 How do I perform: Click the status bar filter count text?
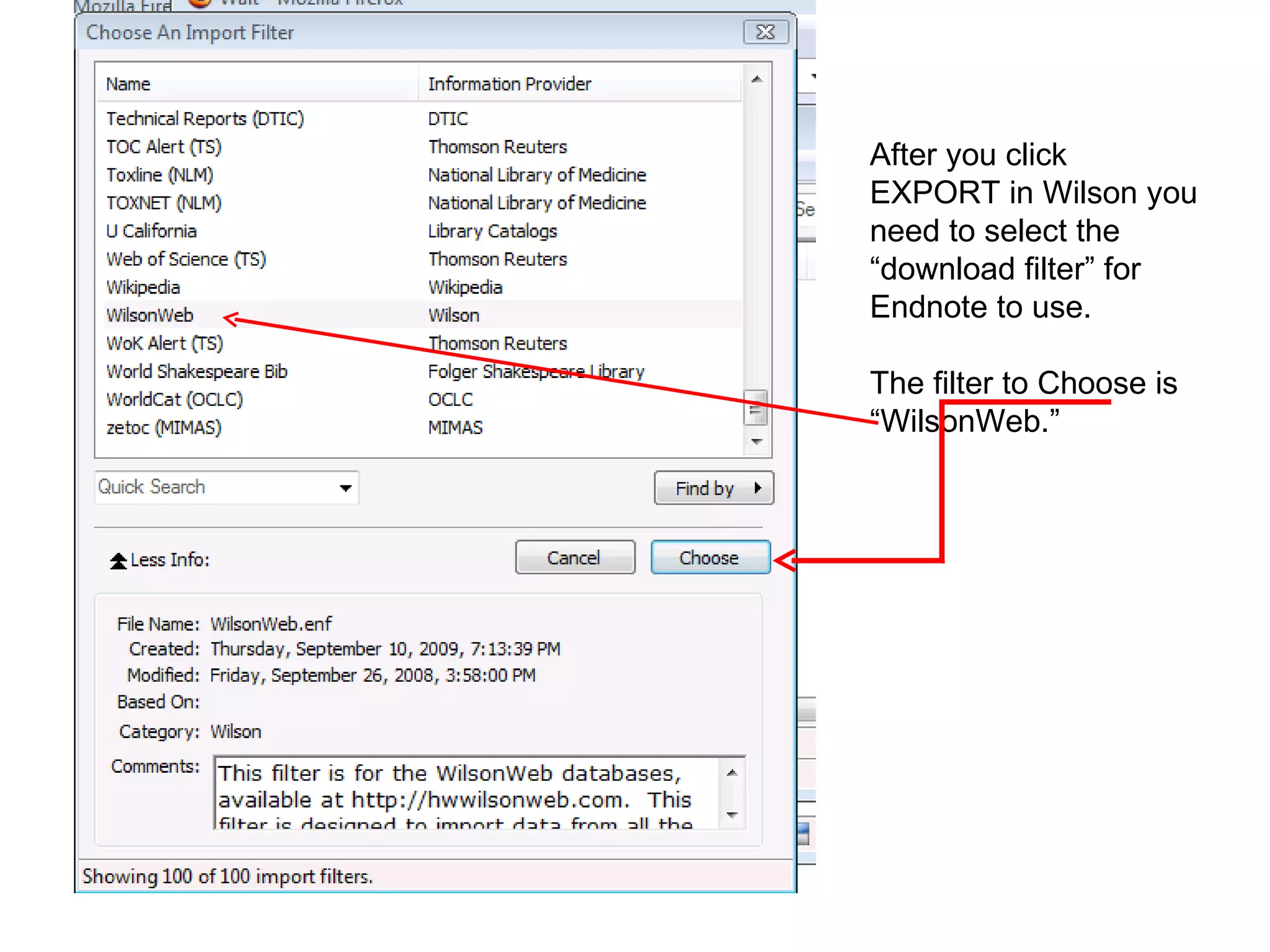228,876
